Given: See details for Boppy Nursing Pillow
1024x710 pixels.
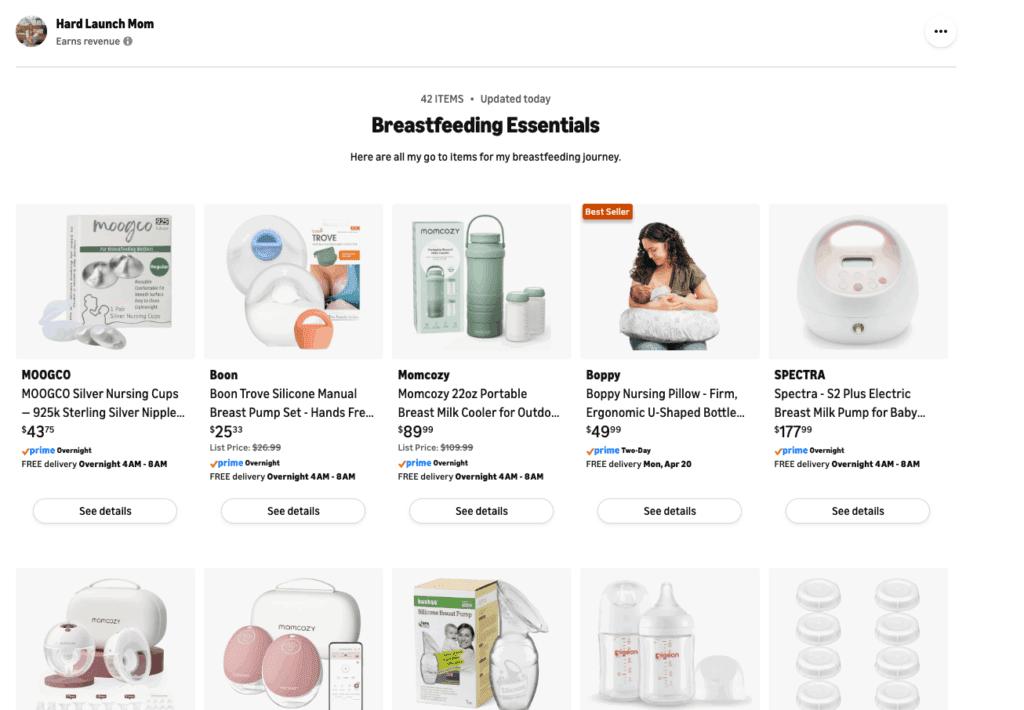Looking at the screenshot, I should pyautogui.click(x=669, y=511).
